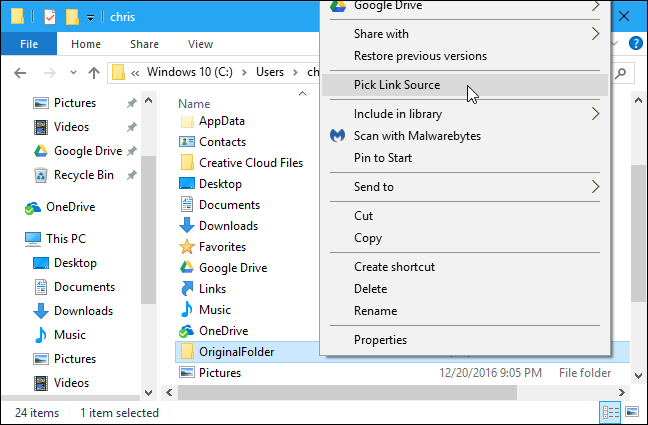Open the View ribbon tab
648x425 pixels.
click(200, 44)
